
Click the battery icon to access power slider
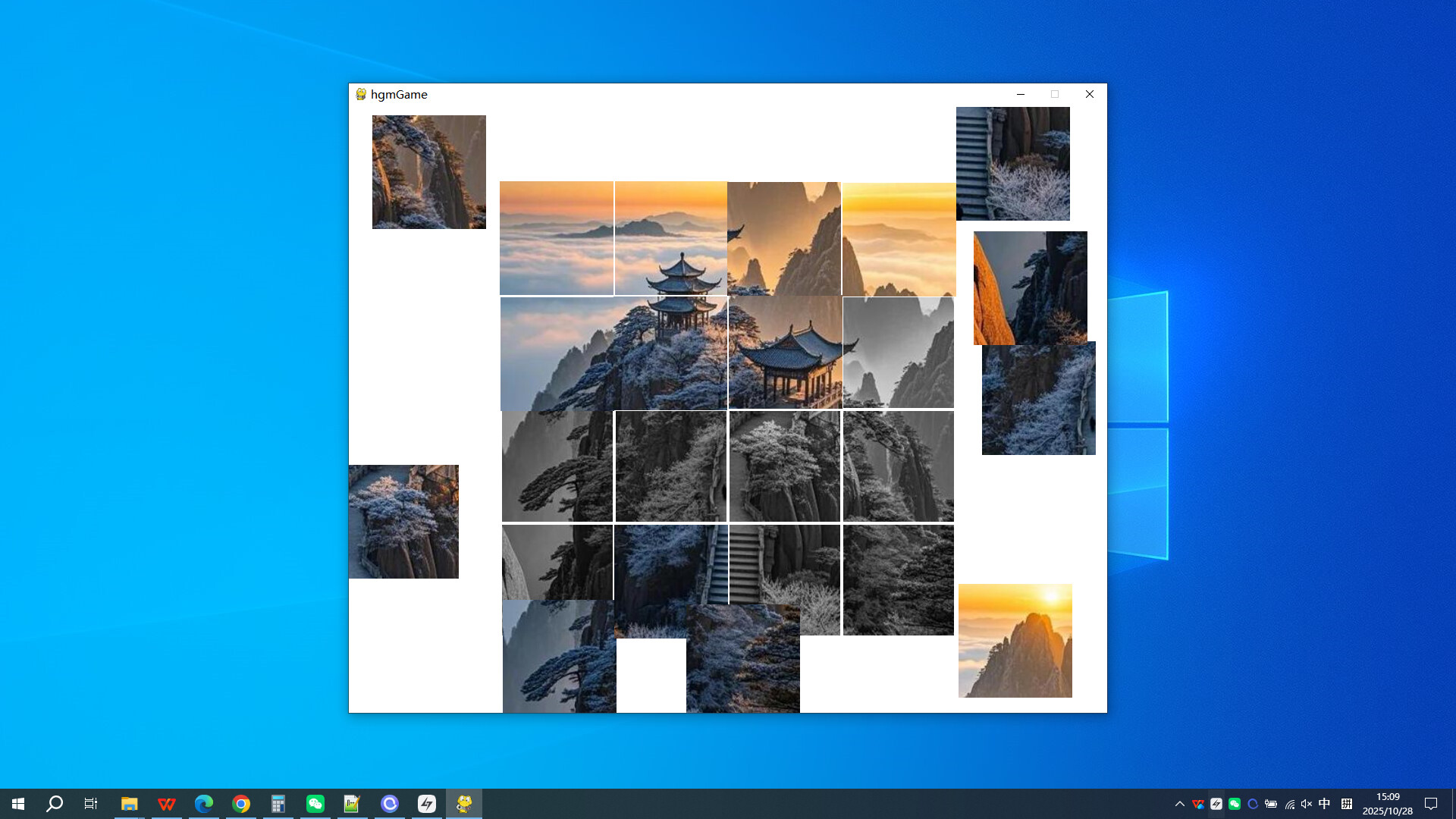point(1271,804)
